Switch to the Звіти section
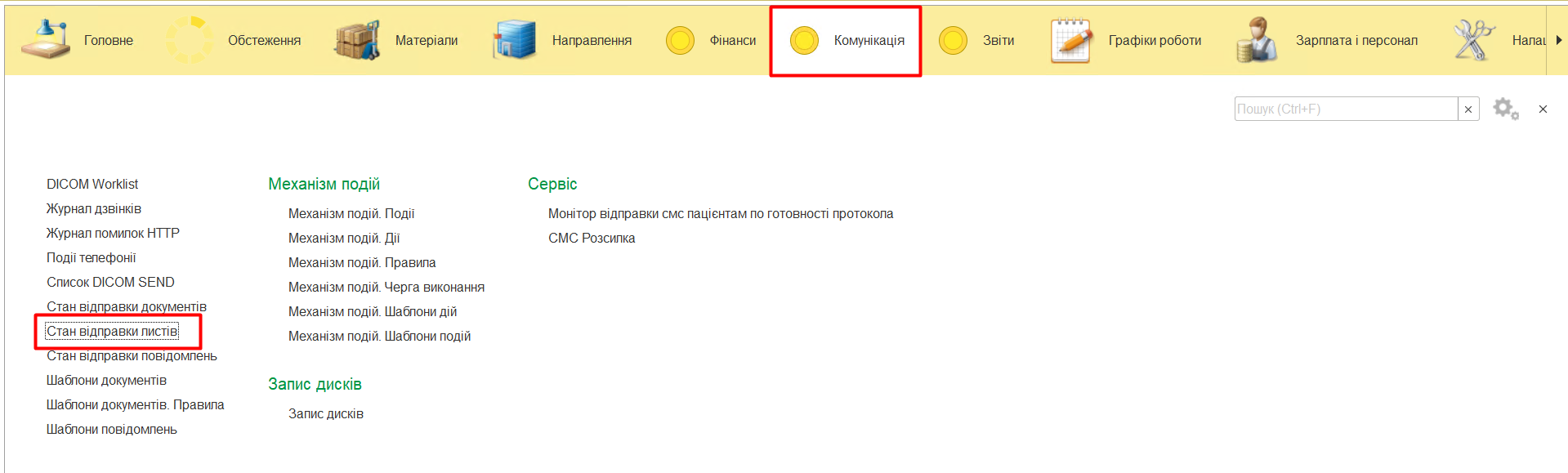This screenshot has width=1568, height=473. (998, 40)
